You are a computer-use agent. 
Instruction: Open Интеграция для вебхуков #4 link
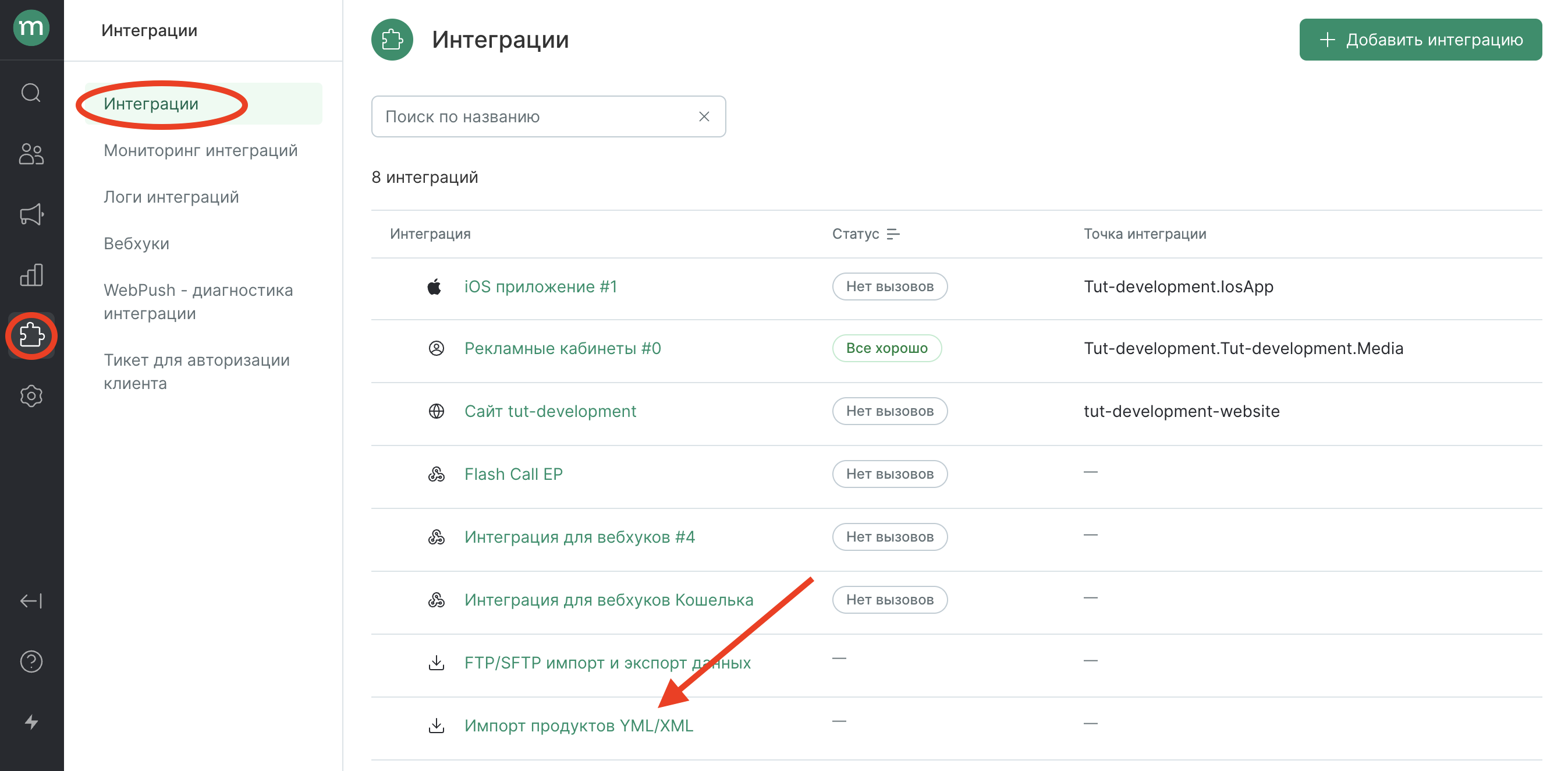coord(580,537)
